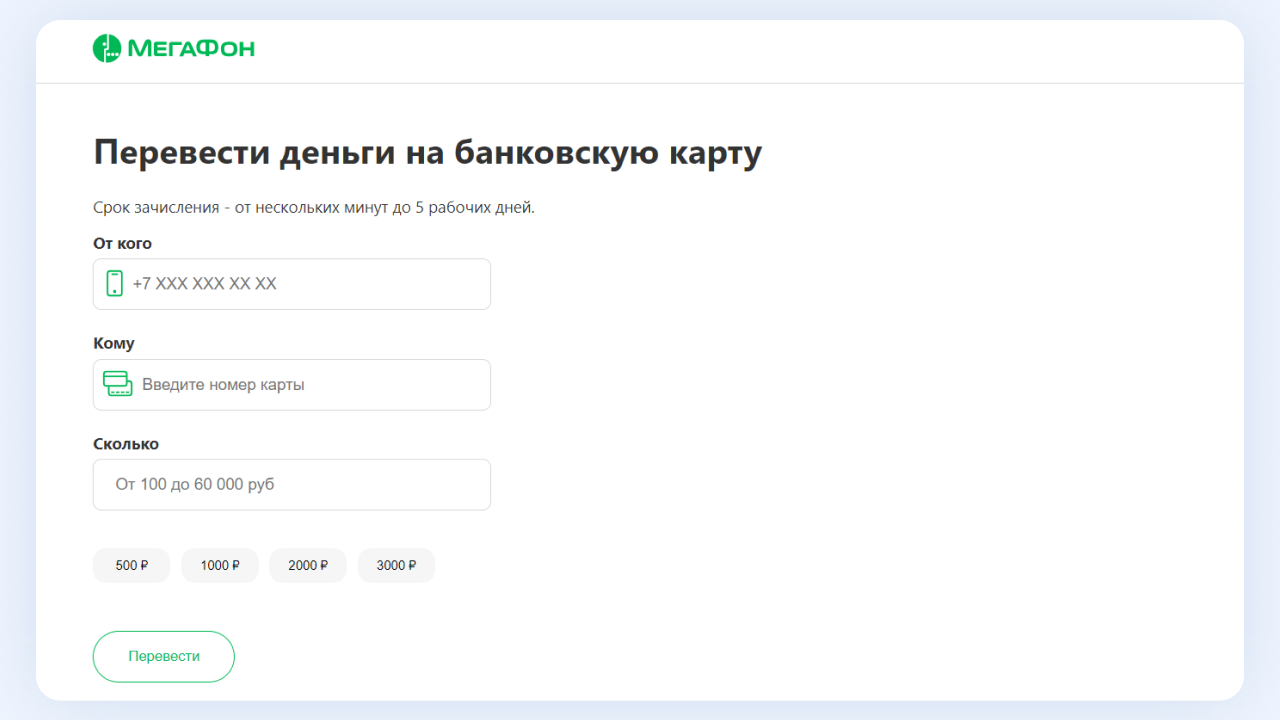
Task: Click the MegaFon logo
Action: click(x=174, y=48)
